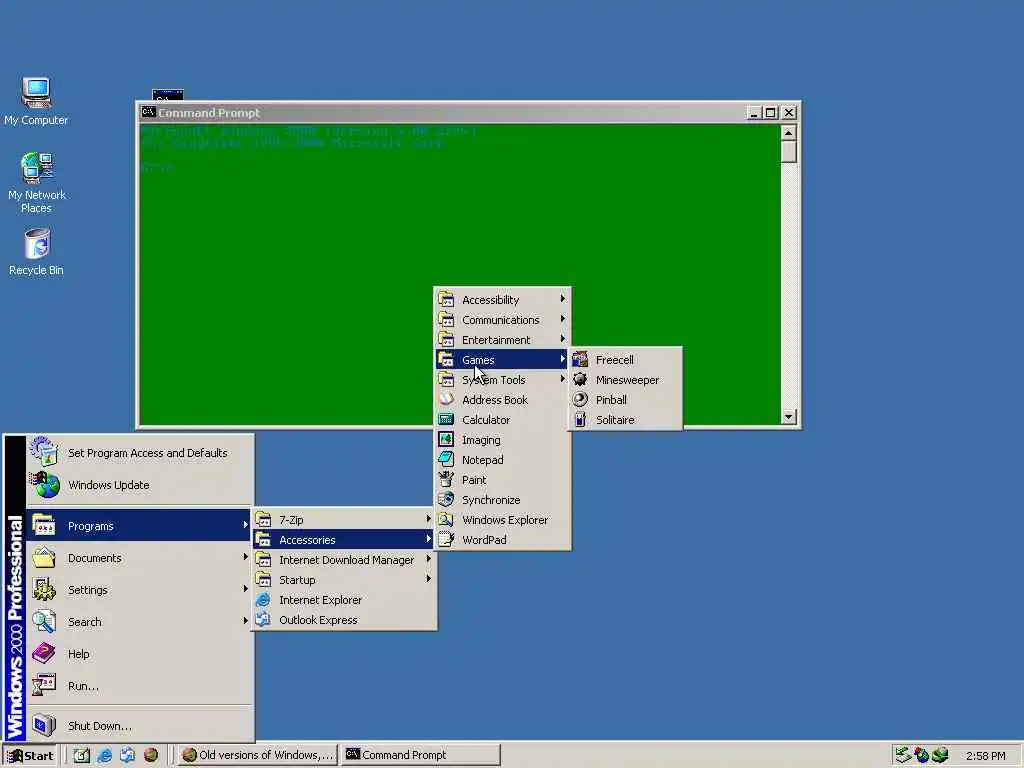This screenshot has height=768, width=1024.
Task: Open Windows Explorer from Accessories menu
Action: pos(502,520)
